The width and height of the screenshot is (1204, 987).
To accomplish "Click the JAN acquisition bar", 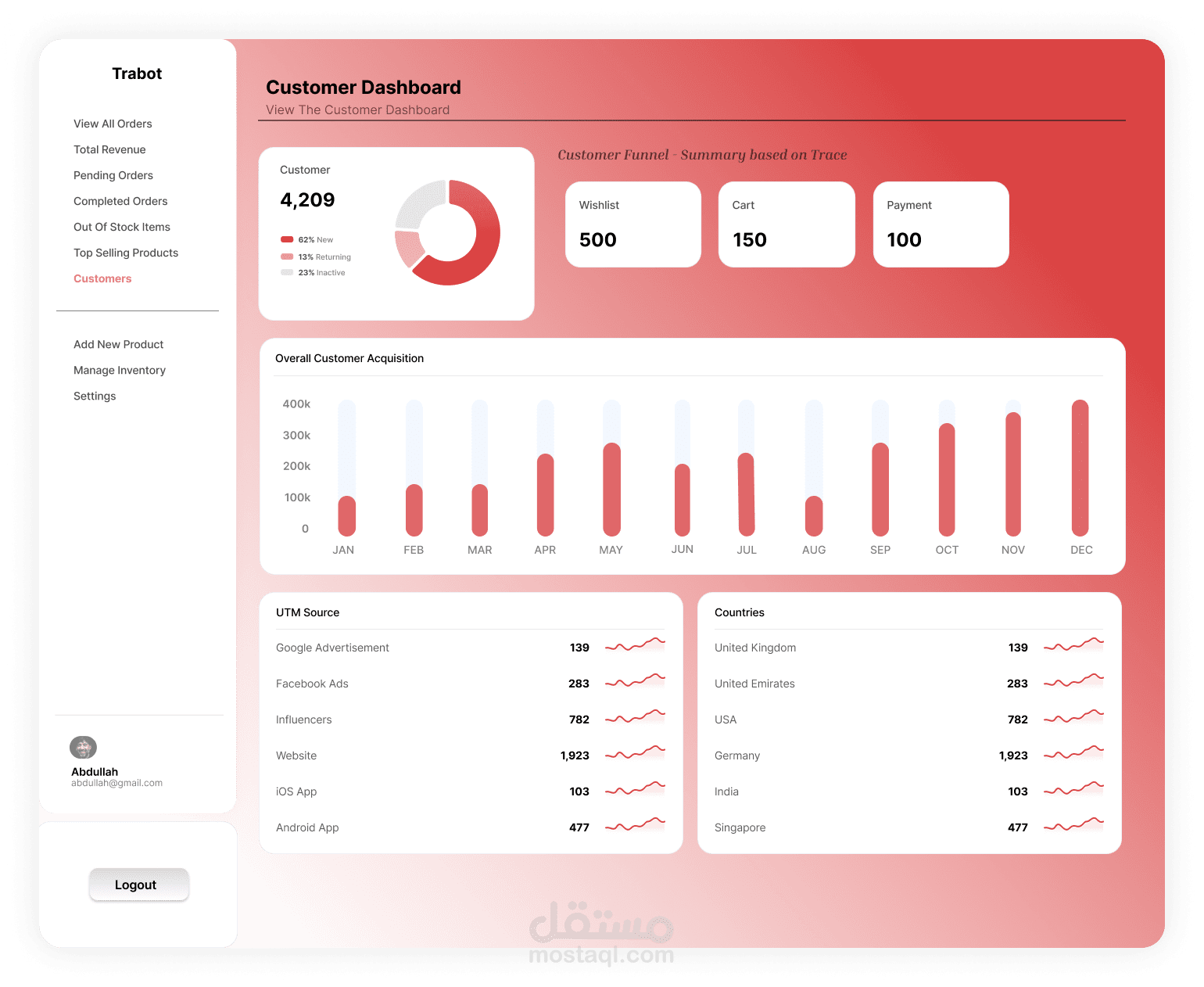I will click(x=346, y=515).
